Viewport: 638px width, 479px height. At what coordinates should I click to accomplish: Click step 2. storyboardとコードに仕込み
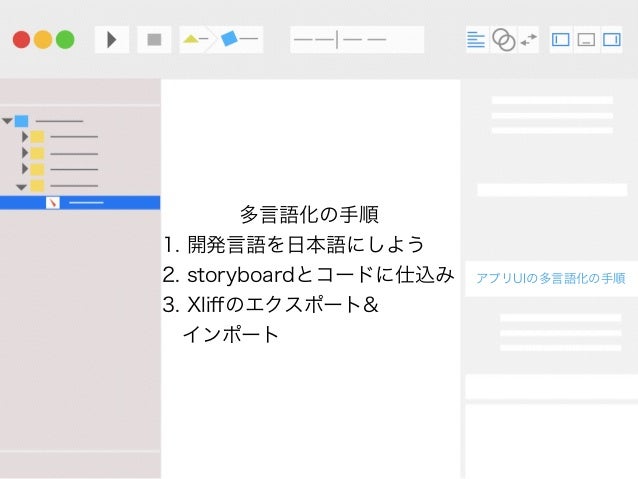pos(308,275)
